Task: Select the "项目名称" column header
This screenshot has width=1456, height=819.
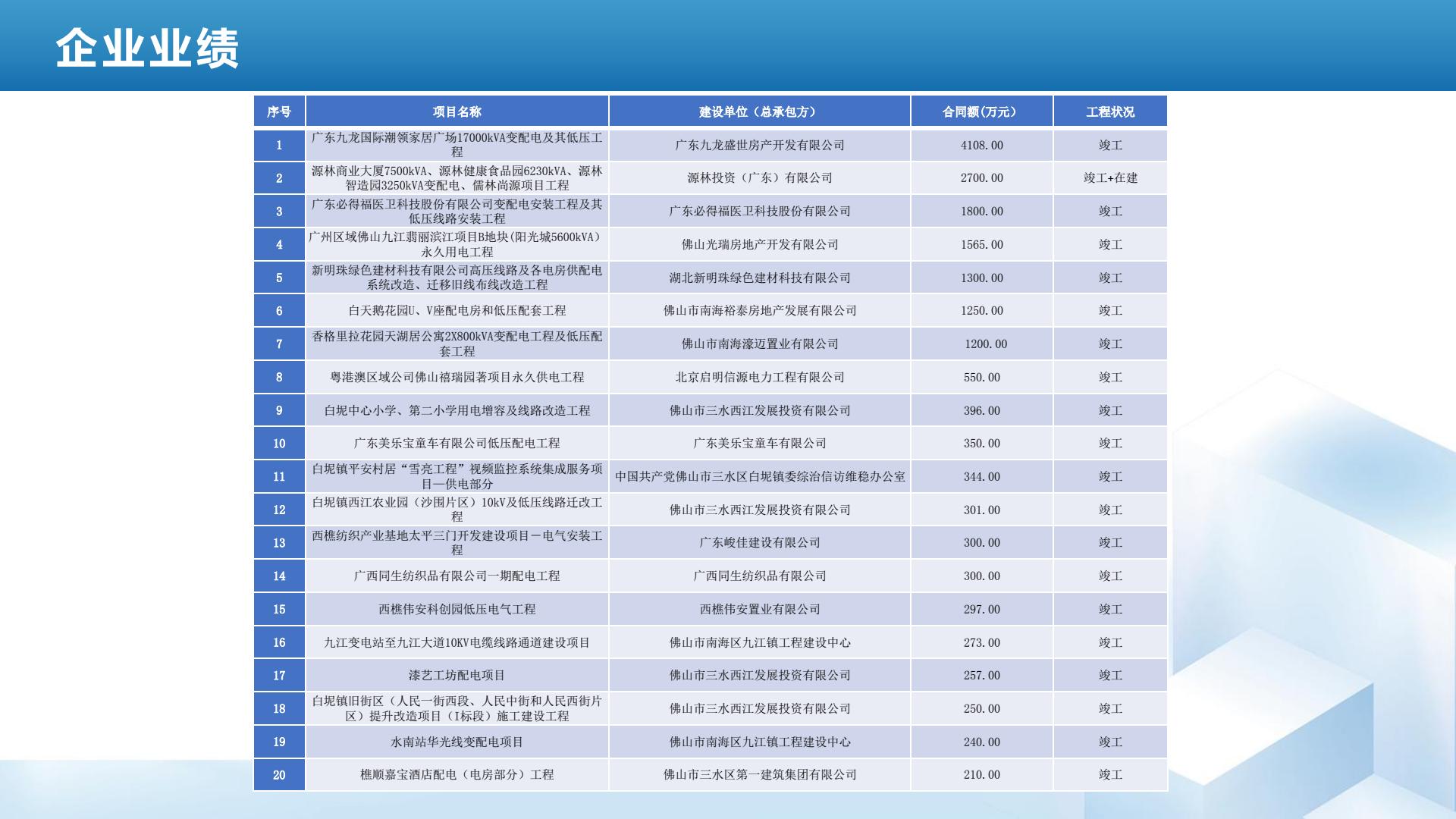Action: [457, 111]
